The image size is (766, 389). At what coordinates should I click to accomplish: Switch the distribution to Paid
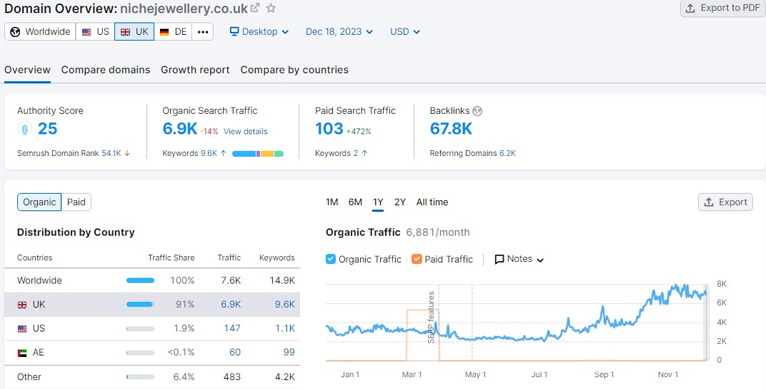(76, 202)
